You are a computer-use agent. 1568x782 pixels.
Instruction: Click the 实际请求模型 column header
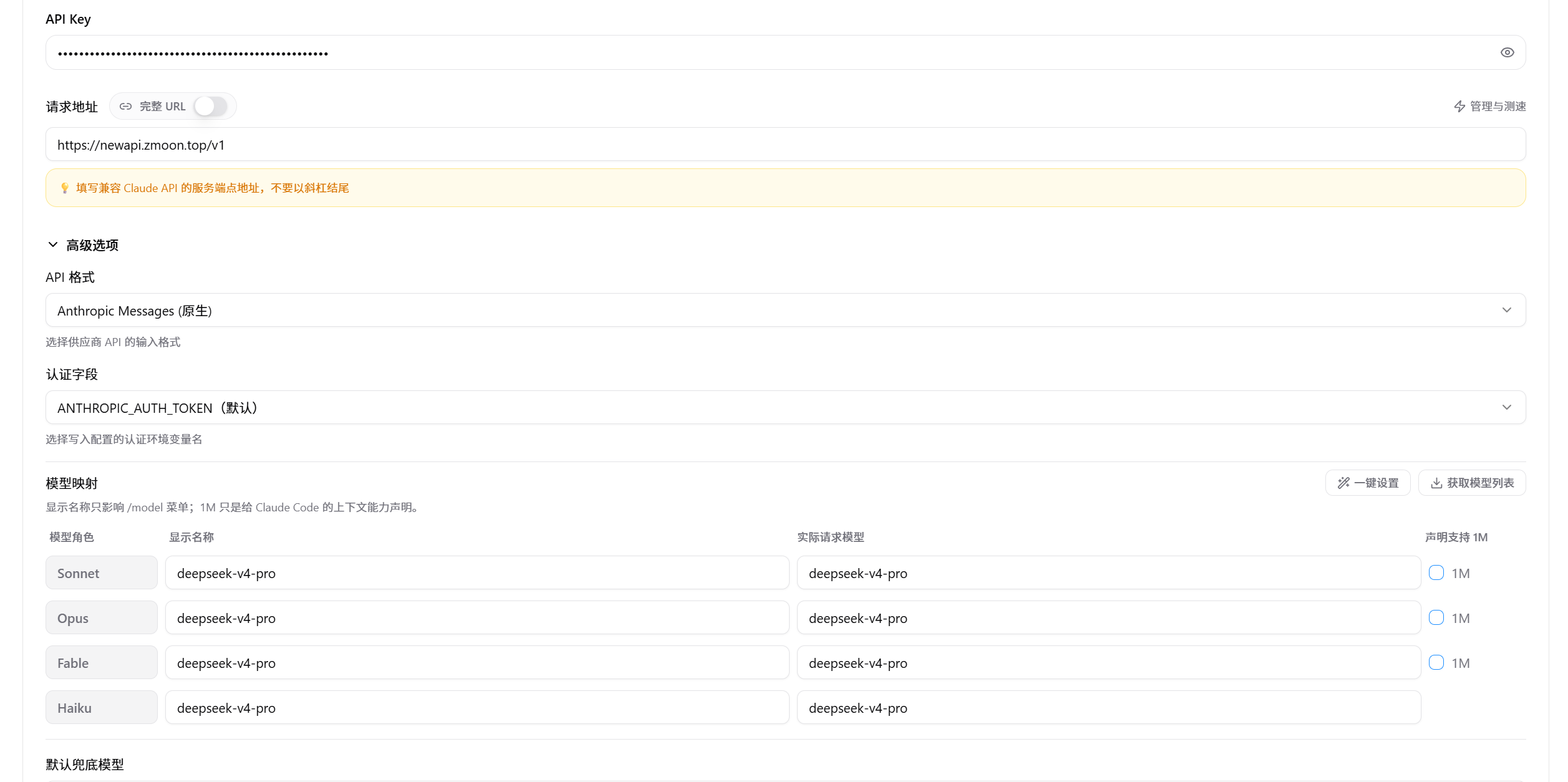[x=830, y=537]
